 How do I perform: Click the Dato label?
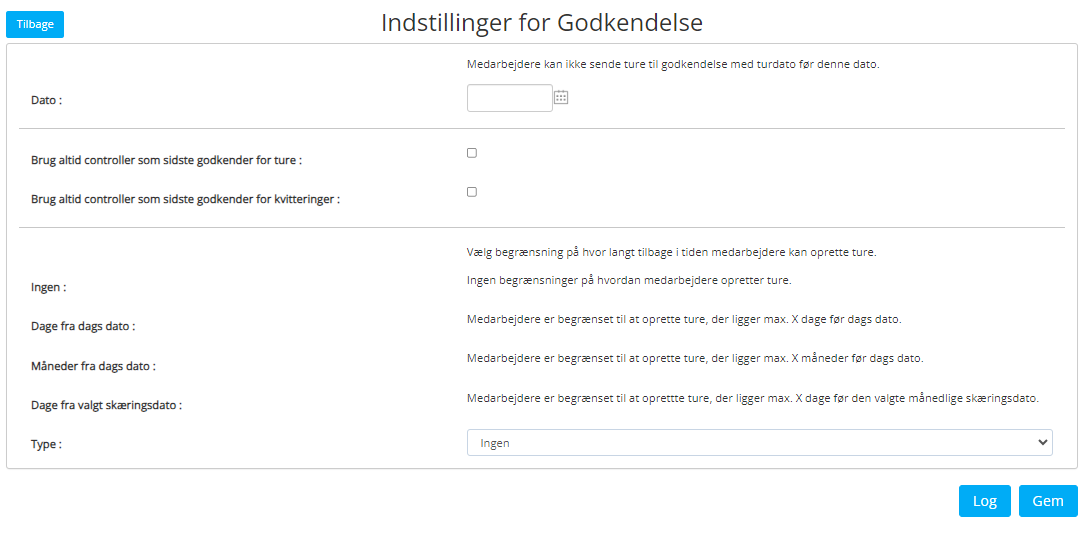pos(46,100)
